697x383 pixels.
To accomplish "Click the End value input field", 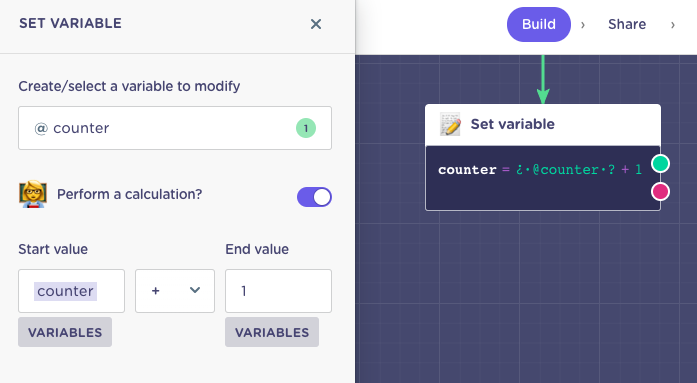I will [x=278, y=291].
